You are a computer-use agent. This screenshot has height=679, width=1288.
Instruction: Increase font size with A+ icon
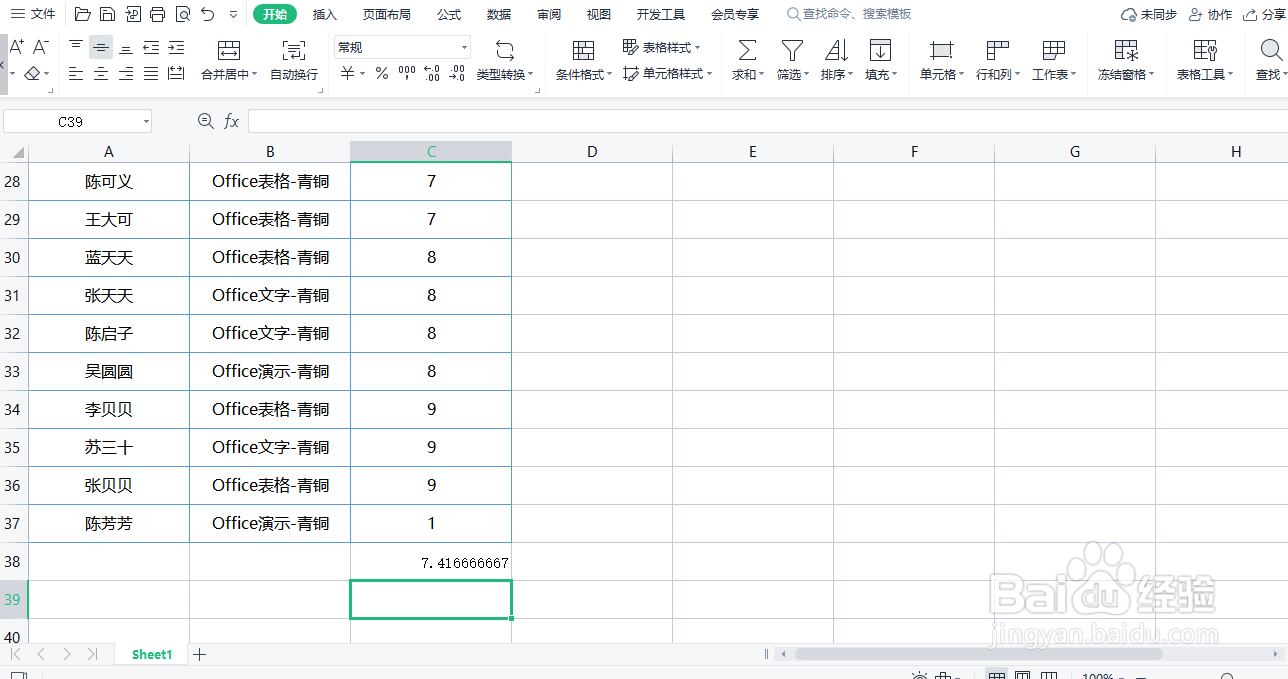click(x=16, y=48)
